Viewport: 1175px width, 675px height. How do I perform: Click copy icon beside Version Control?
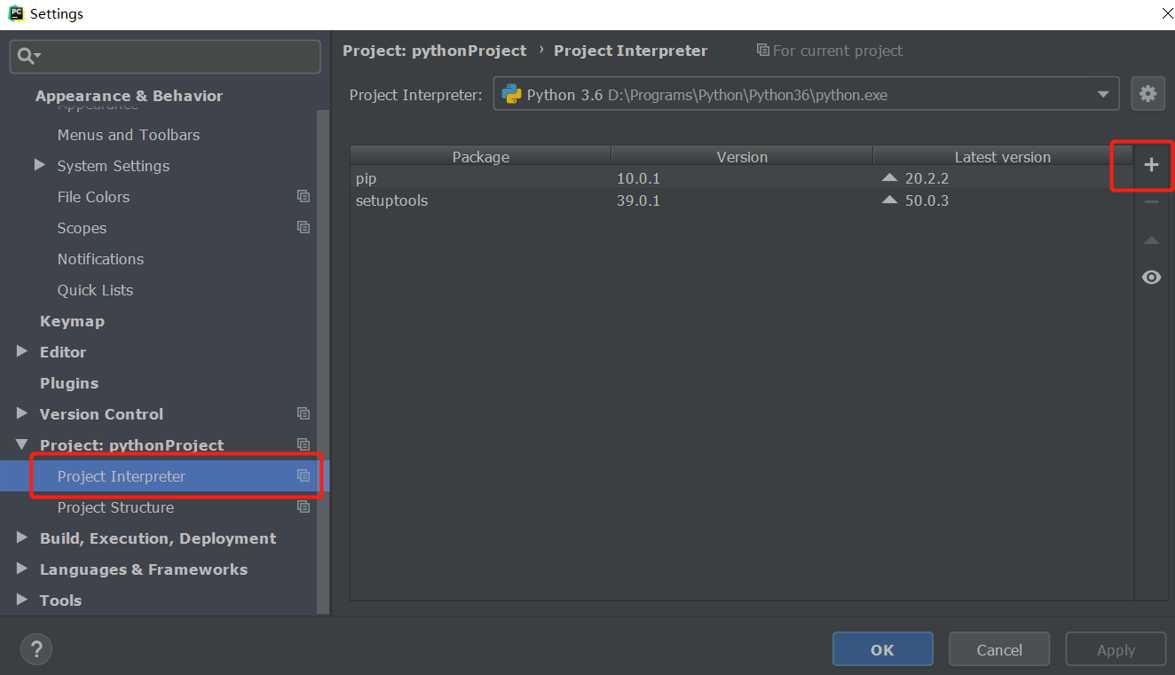(x=303, y=414)
